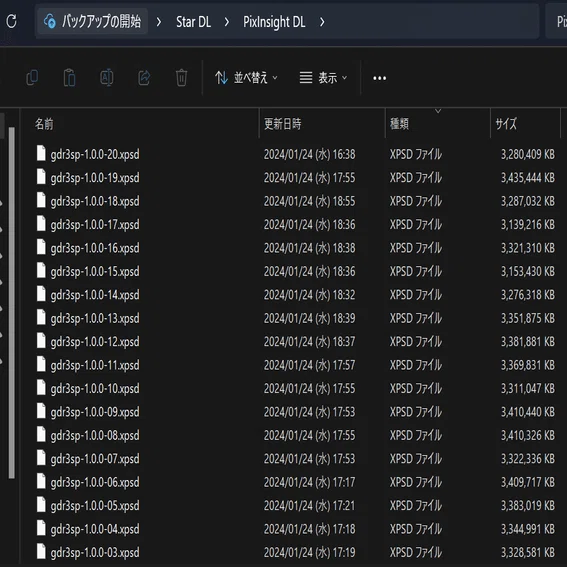567x567 pixels.
Task: Select file gdr3sp-1.0.0-12.xpsd
Action: [x=95, y=342]
